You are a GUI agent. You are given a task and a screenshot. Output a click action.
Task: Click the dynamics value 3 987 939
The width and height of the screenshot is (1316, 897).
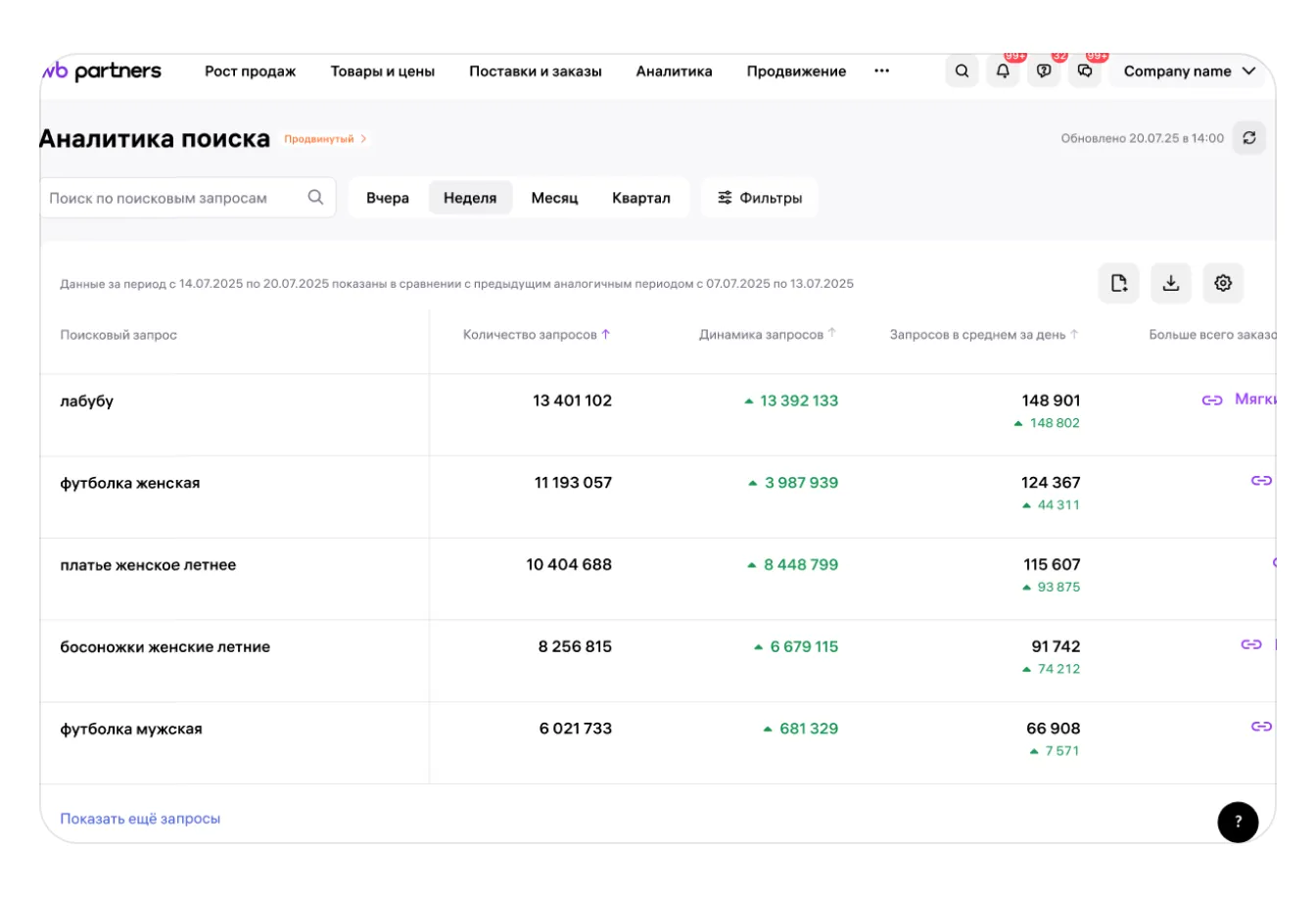pyautogui.click(x=801, y=483)
